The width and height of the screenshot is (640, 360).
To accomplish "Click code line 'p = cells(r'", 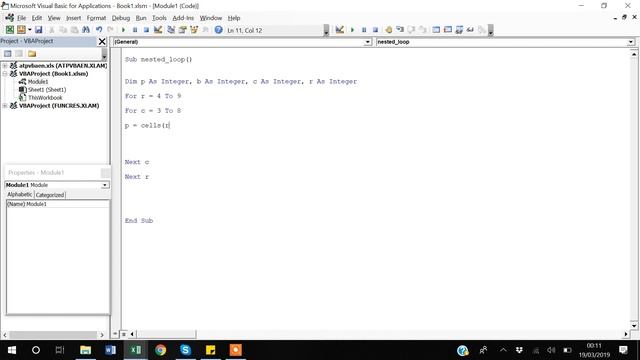I will (x=147, y=125).
